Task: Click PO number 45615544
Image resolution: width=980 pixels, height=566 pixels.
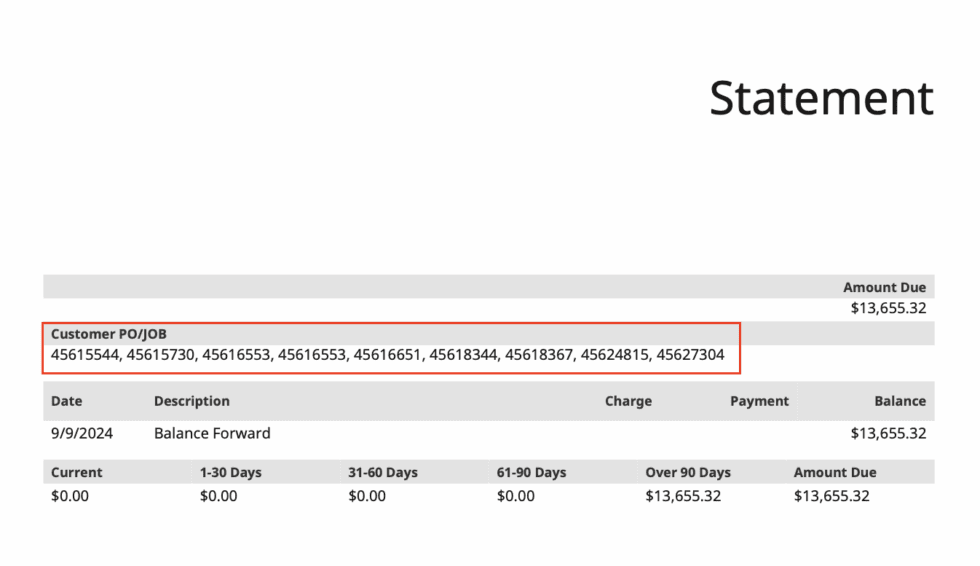Action: 85,355
